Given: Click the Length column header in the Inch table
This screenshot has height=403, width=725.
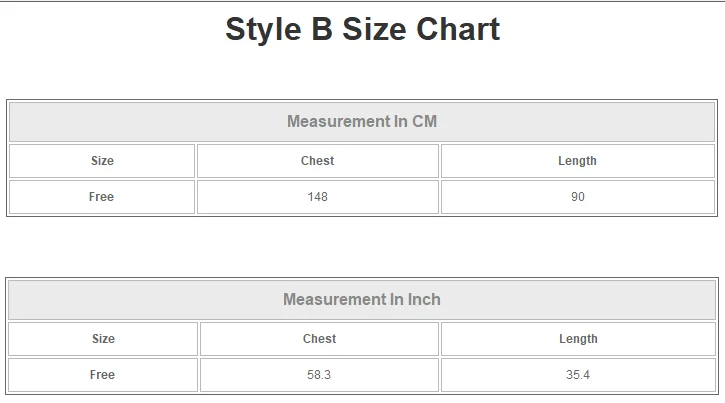Looking at the screenshot, I should 578,339.
